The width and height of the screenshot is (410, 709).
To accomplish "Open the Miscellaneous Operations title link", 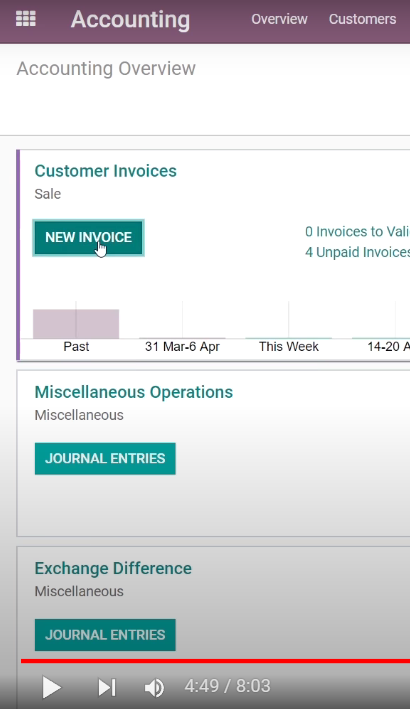I will pyautogui.click(x=134, y=392).
